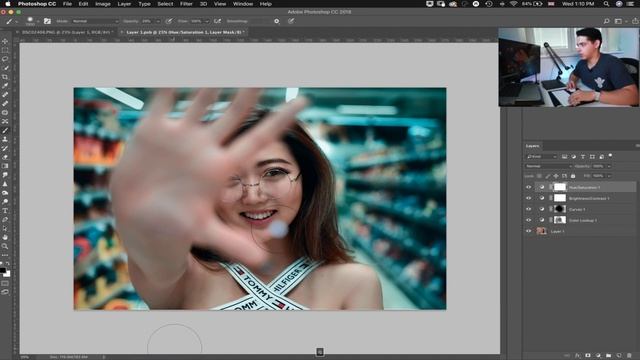Open brush preset picker arrow
640x360 pixels.
click(38, 21)
